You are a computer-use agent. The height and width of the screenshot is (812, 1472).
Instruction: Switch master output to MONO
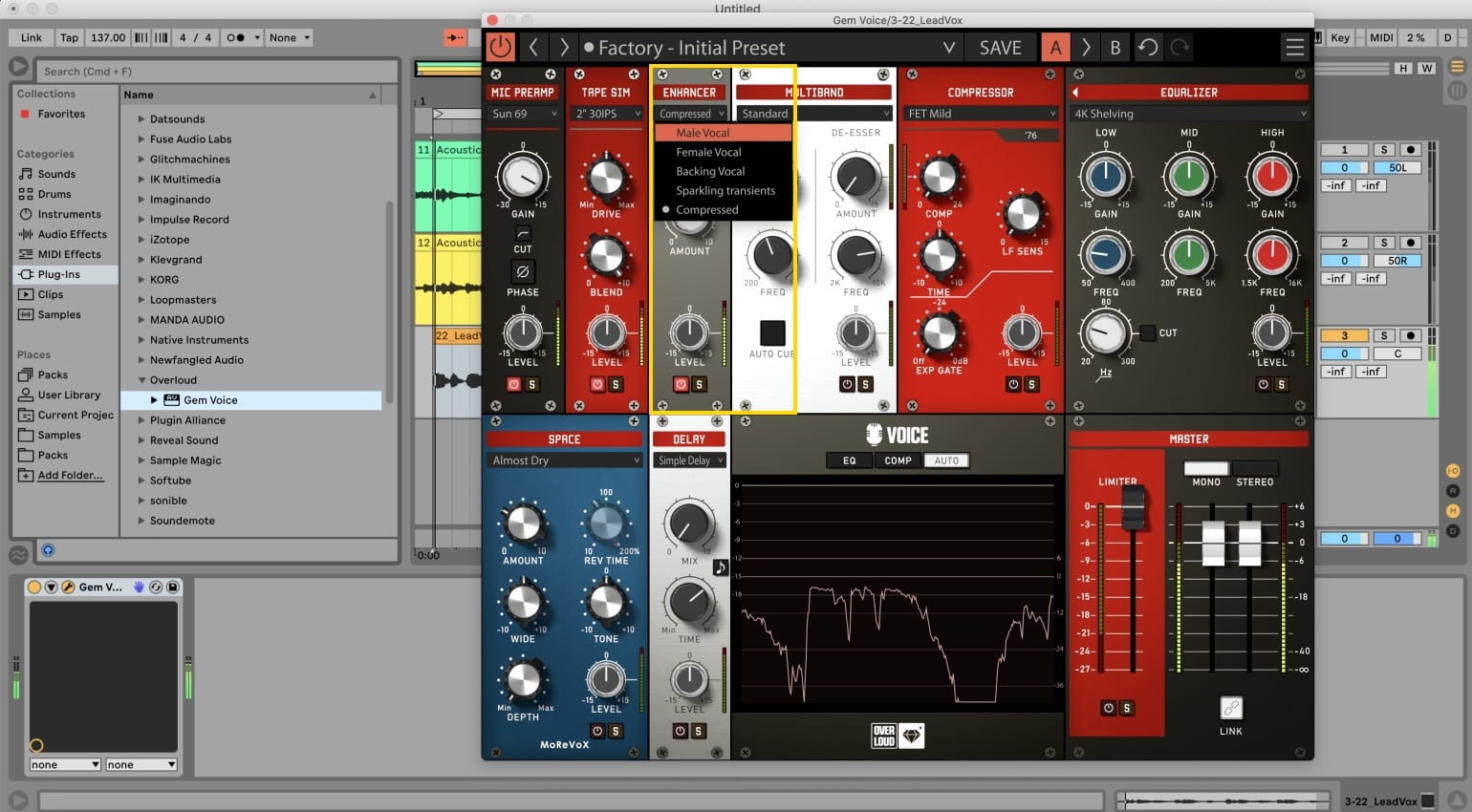point(1206,468)
